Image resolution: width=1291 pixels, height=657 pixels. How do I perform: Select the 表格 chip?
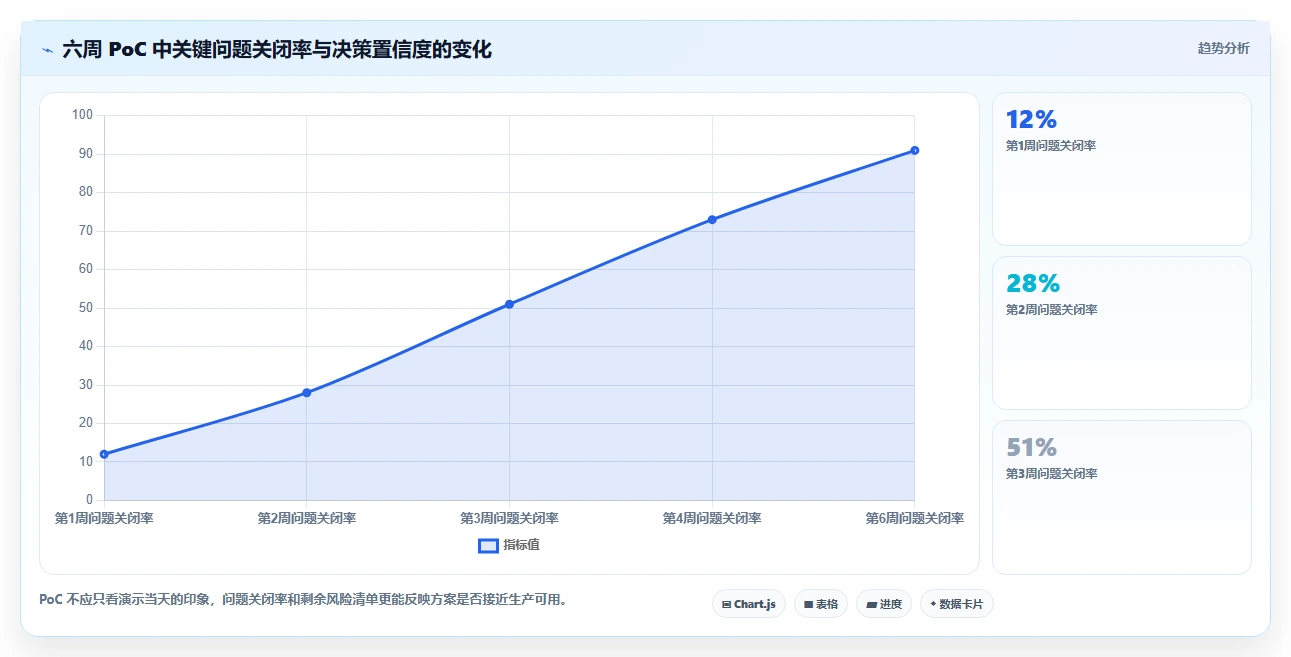[x=821, y=604]
